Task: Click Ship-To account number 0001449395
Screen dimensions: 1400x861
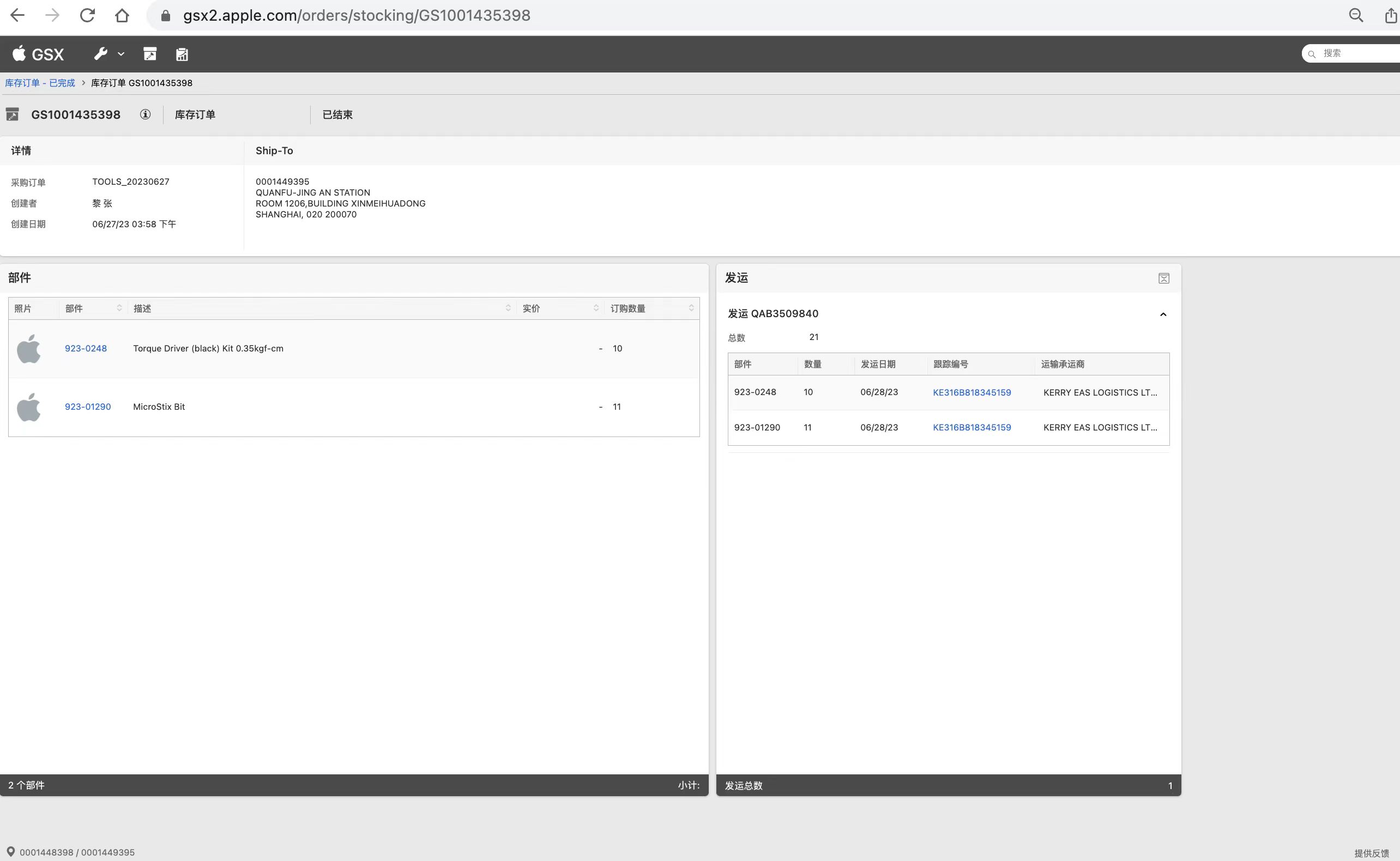Action: coord(282,181)
